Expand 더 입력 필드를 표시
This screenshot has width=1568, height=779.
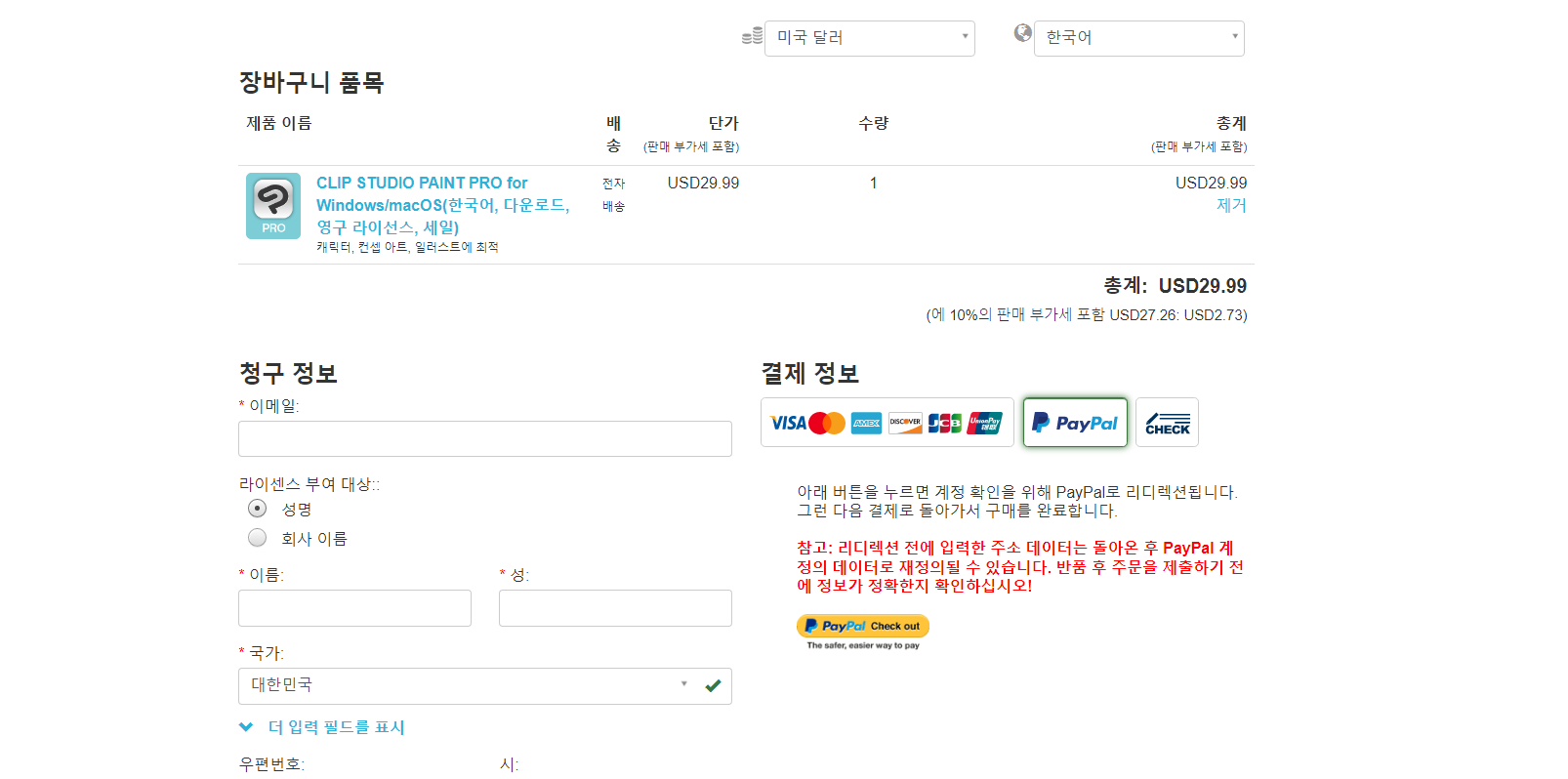point(322,727)
